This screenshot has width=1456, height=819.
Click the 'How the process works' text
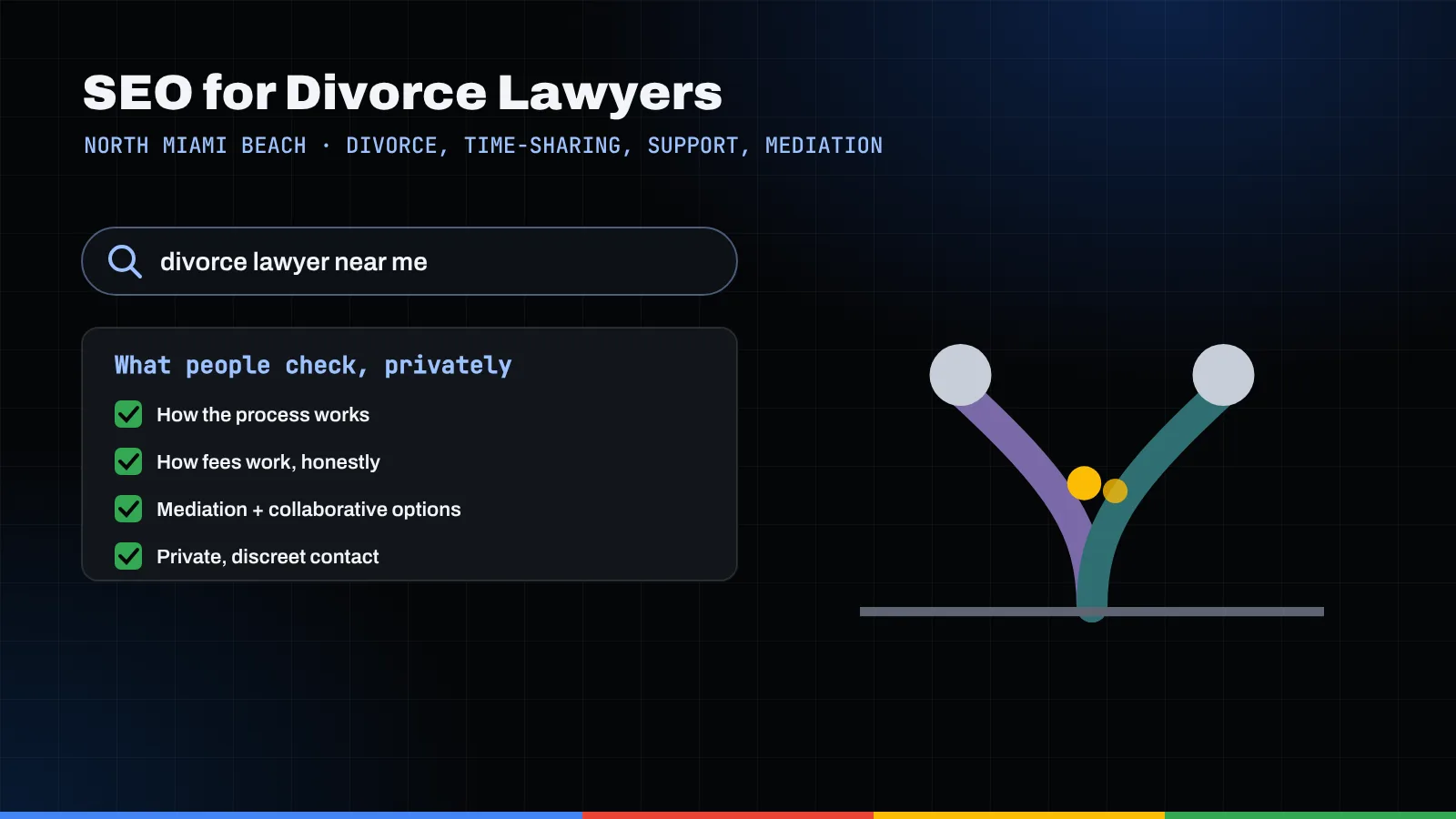[x=263, y=415]
